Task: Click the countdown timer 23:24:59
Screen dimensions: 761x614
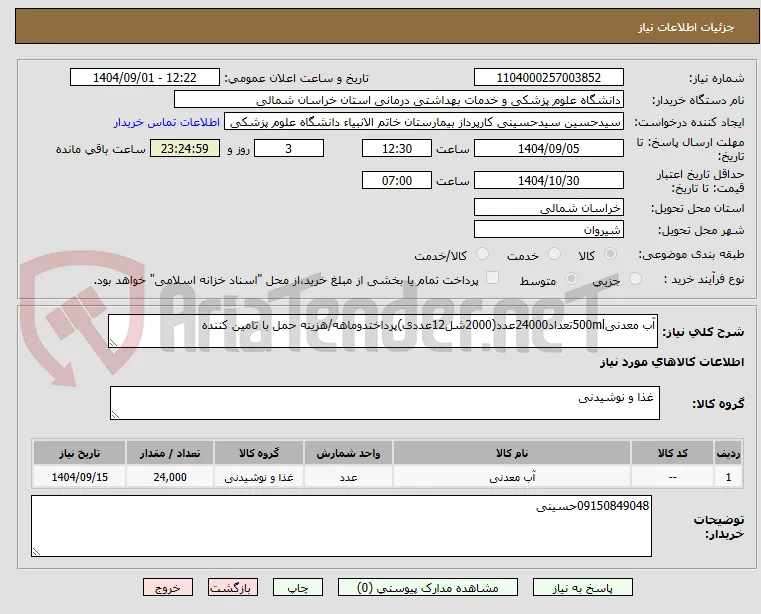Action: point(184,149)
